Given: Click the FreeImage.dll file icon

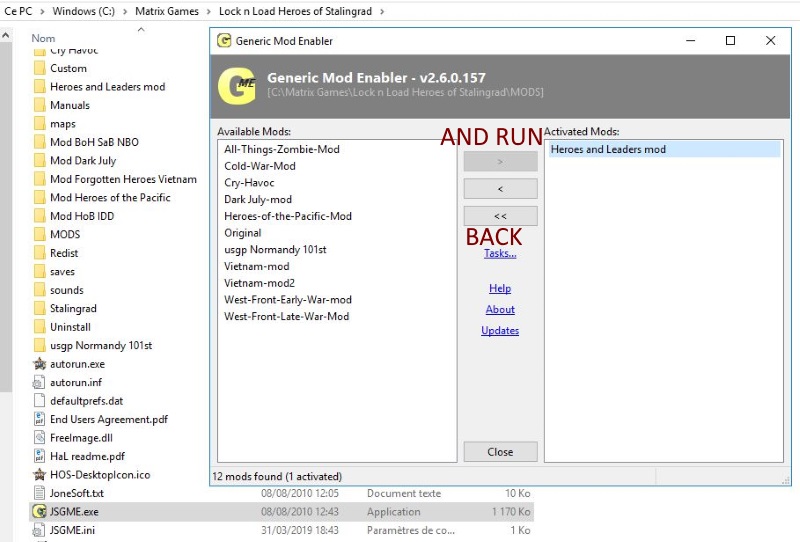Looking at the screenshot, I should (39, 438).
